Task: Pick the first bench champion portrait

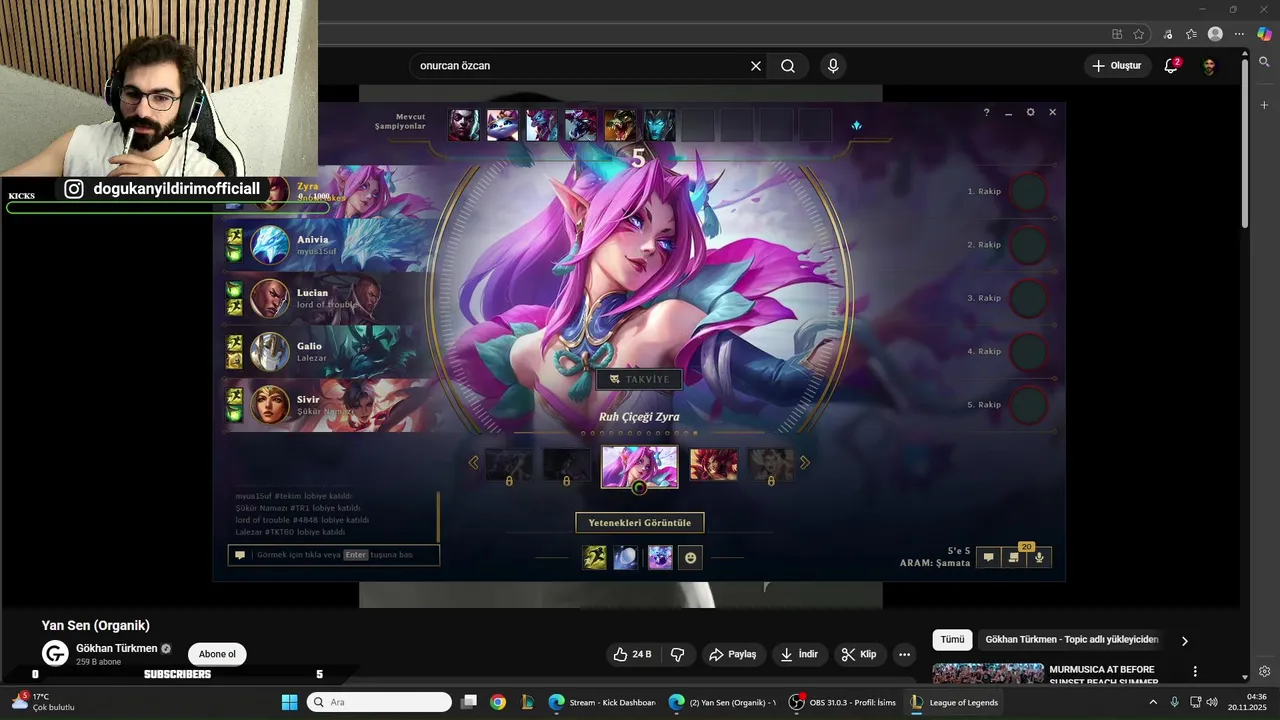Action: [x=463, y=125]
